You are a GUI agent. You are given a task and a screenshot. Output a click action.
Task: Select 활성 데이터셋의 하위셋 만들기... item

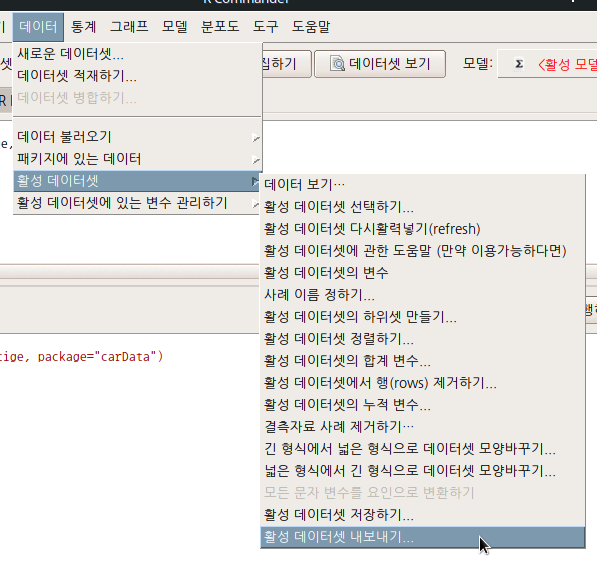tap(423, 317)
